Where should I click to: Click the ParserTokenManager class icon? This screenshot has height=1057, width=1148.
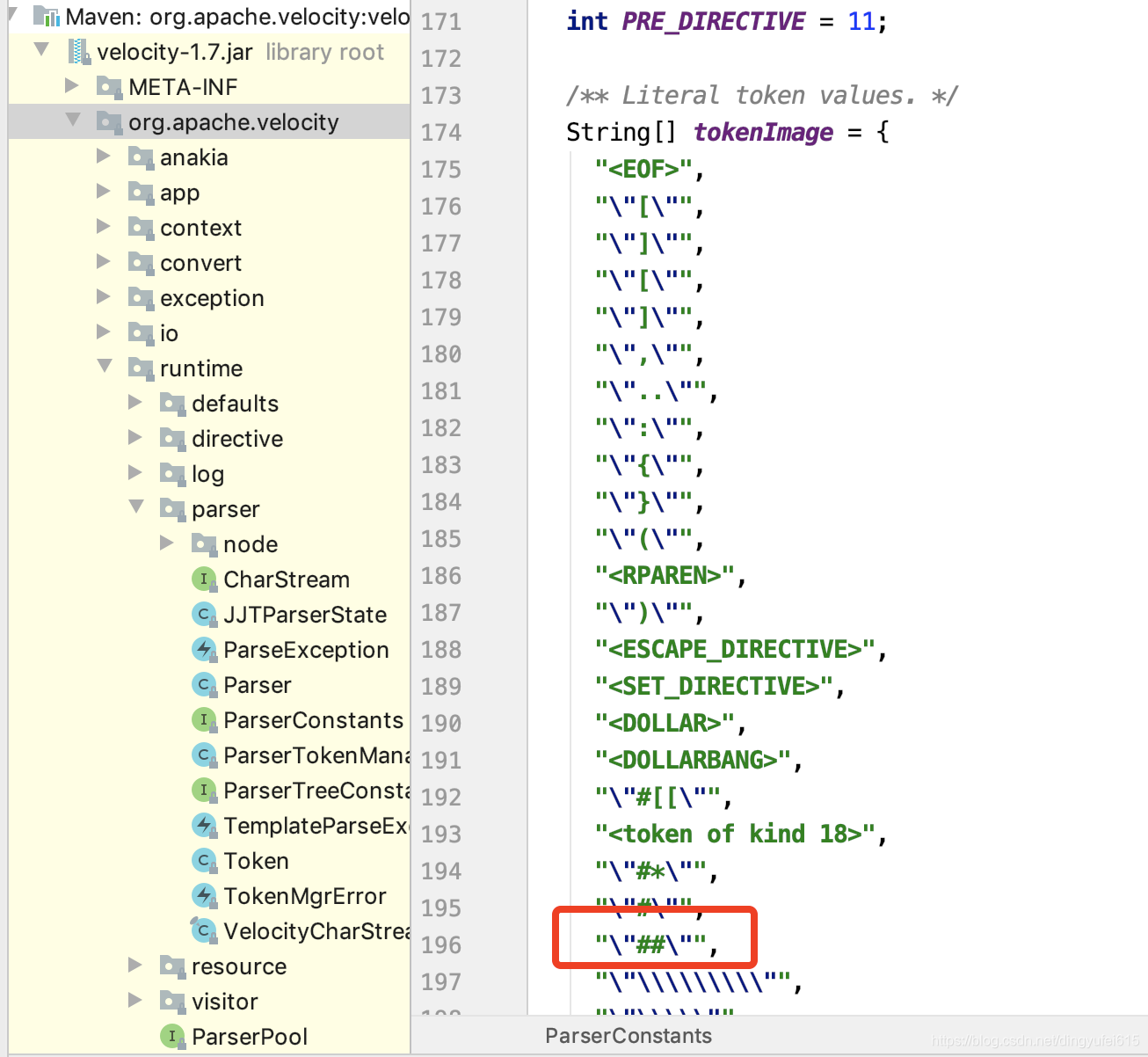click(204, 755)
